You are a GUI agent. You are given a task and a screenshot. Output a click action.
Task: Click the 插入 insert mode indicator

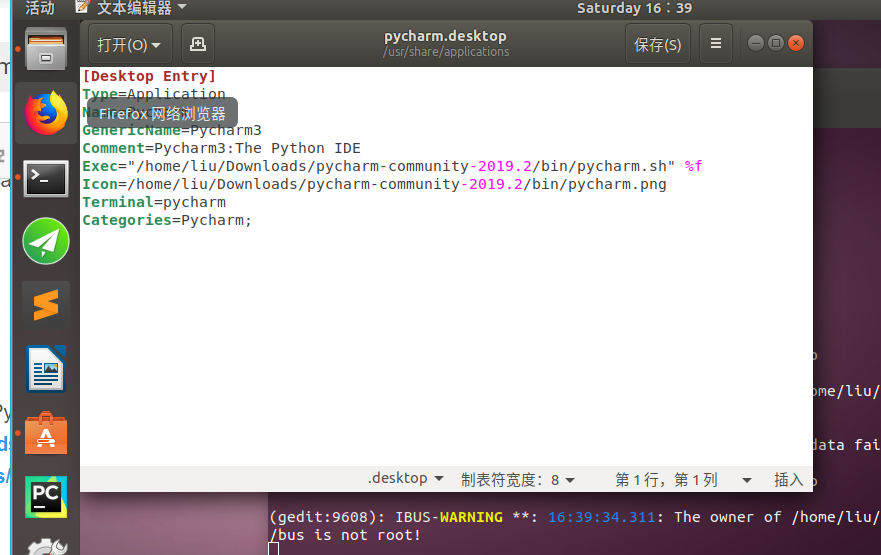pos(788,480)
